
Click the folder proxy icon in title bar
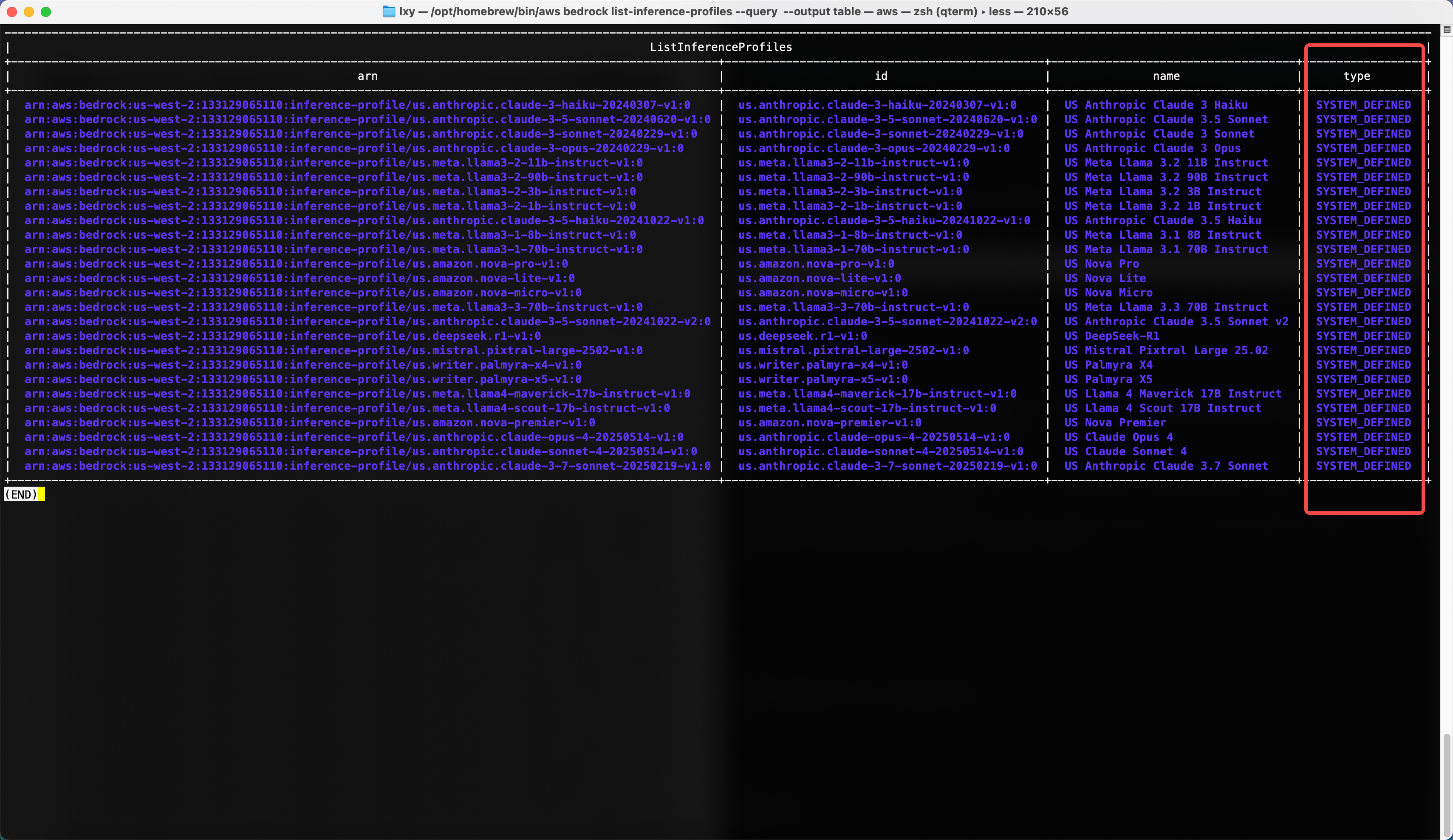[x=389, y=11]
